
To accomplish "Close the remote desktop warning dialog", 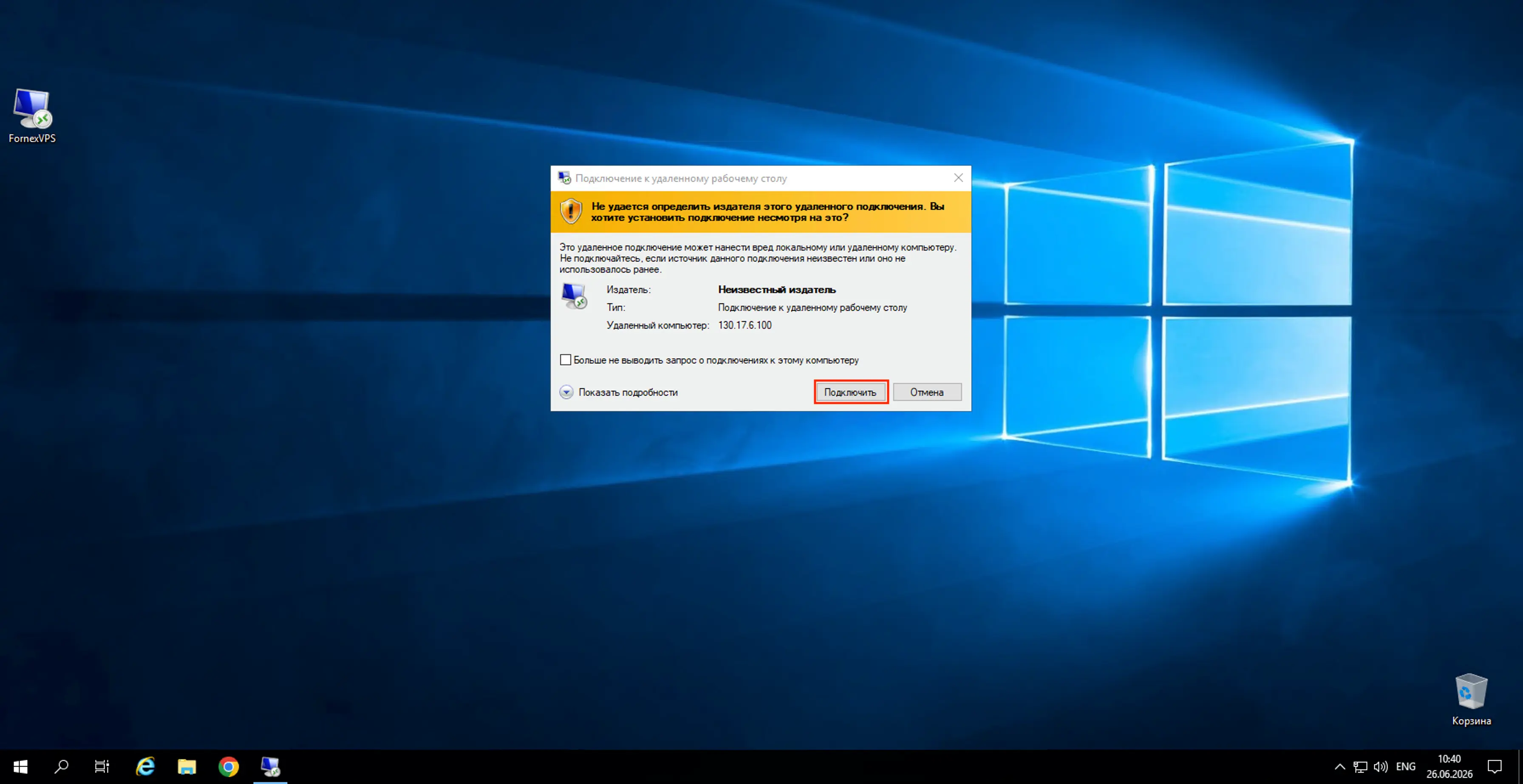I will 958,178.
